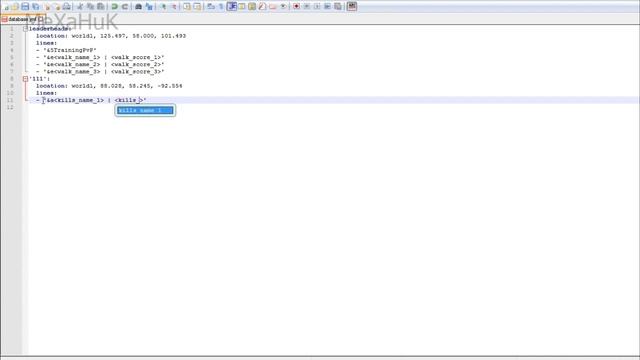Disable the highlighted indent guide button
Viewport: 640px width, 360px height.
pyautogui.click(x=232, y=7)
